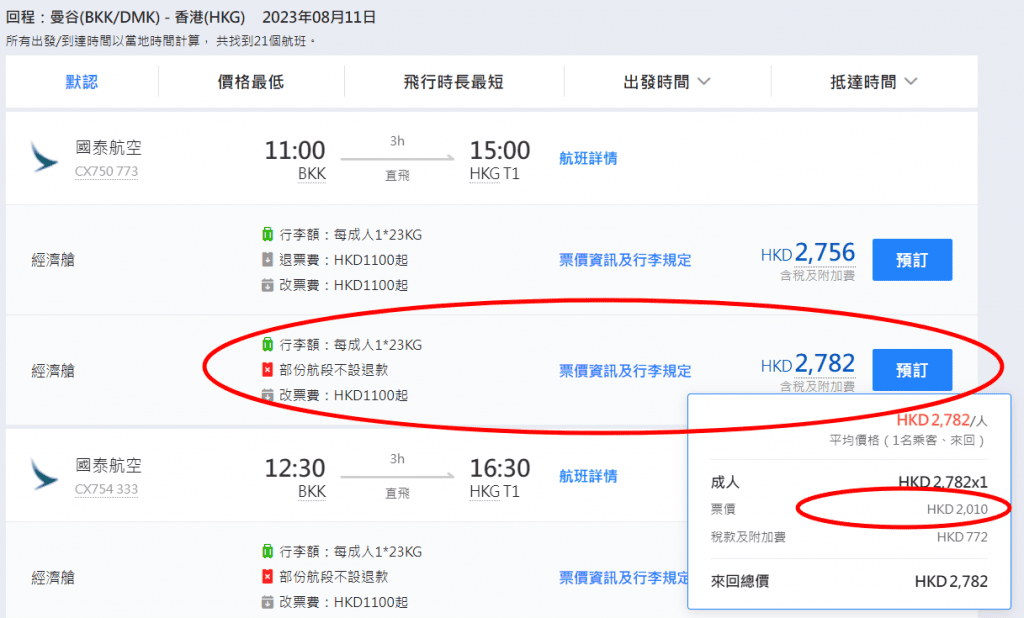Expand the 出發時間 sort dropdown
This screenshot has width=1024, height=618.
667,82
